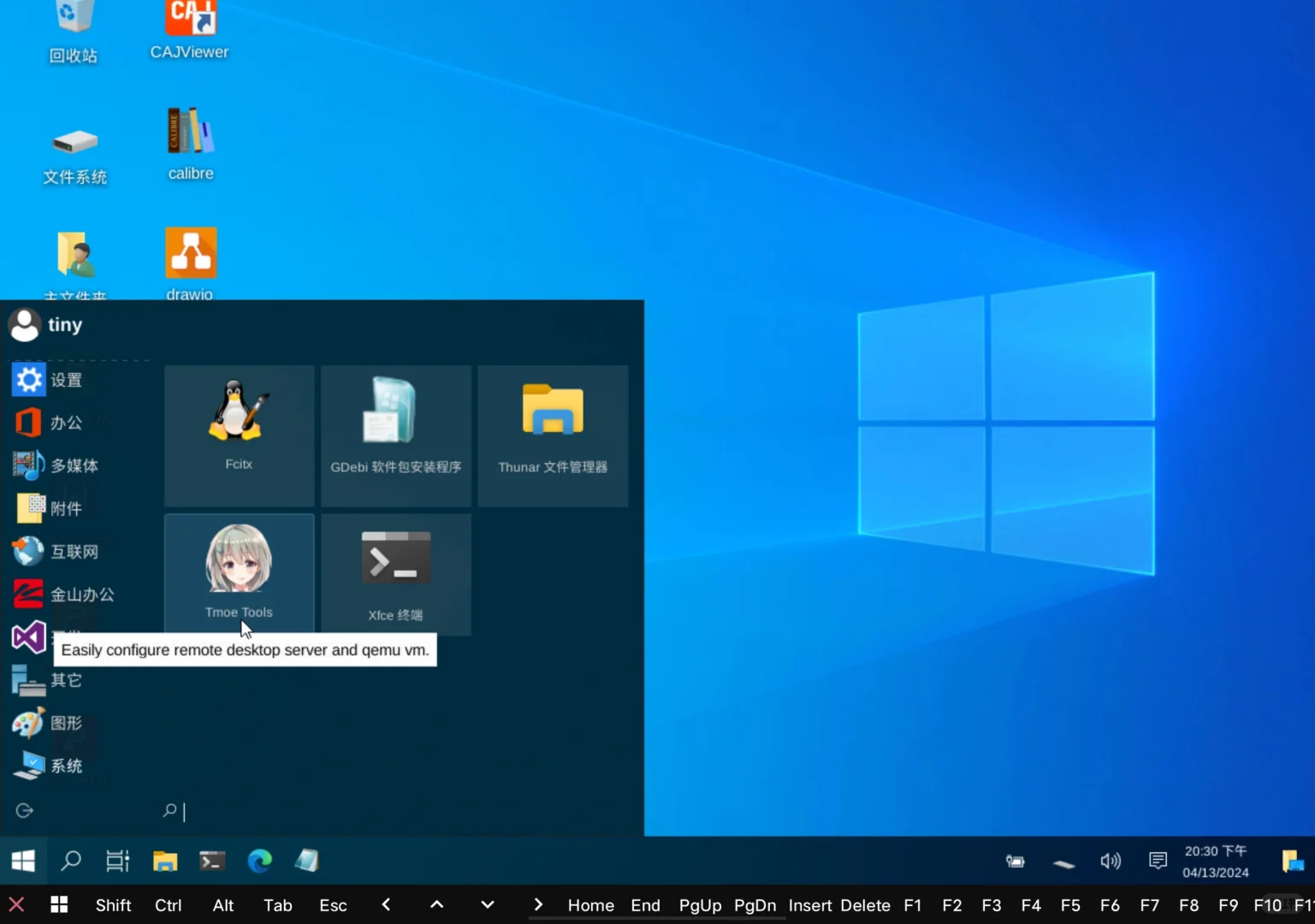This screenshot has width=1315, height=924.
Task: Click the logout icon in start menu
Action: [x=24, y=810]
